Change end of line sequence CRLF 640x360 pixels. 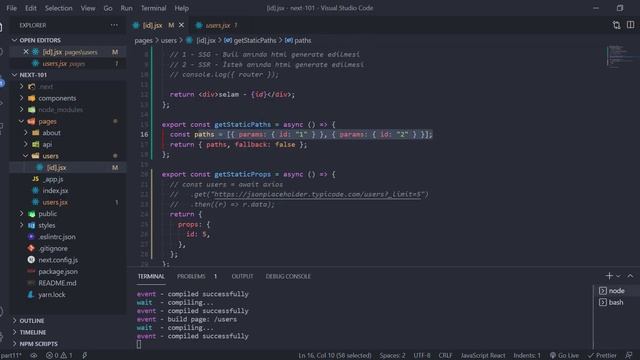tap(445, 356)
